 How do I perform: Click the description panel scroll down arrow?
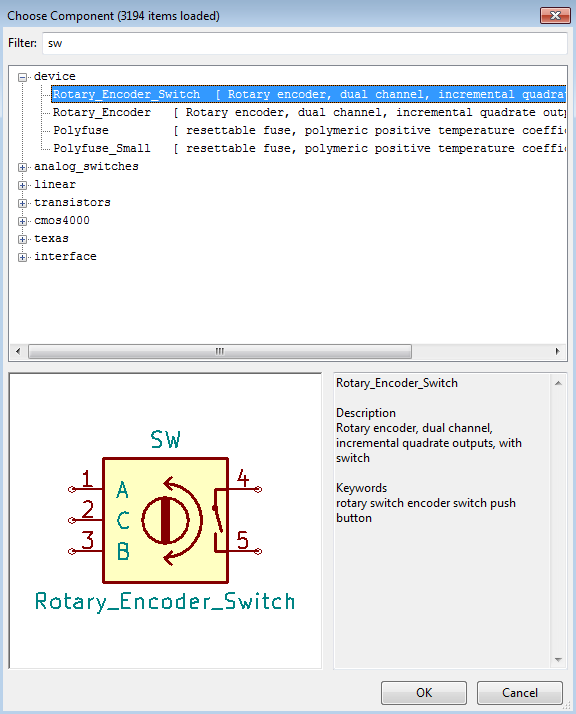click(x=558, y=659)
